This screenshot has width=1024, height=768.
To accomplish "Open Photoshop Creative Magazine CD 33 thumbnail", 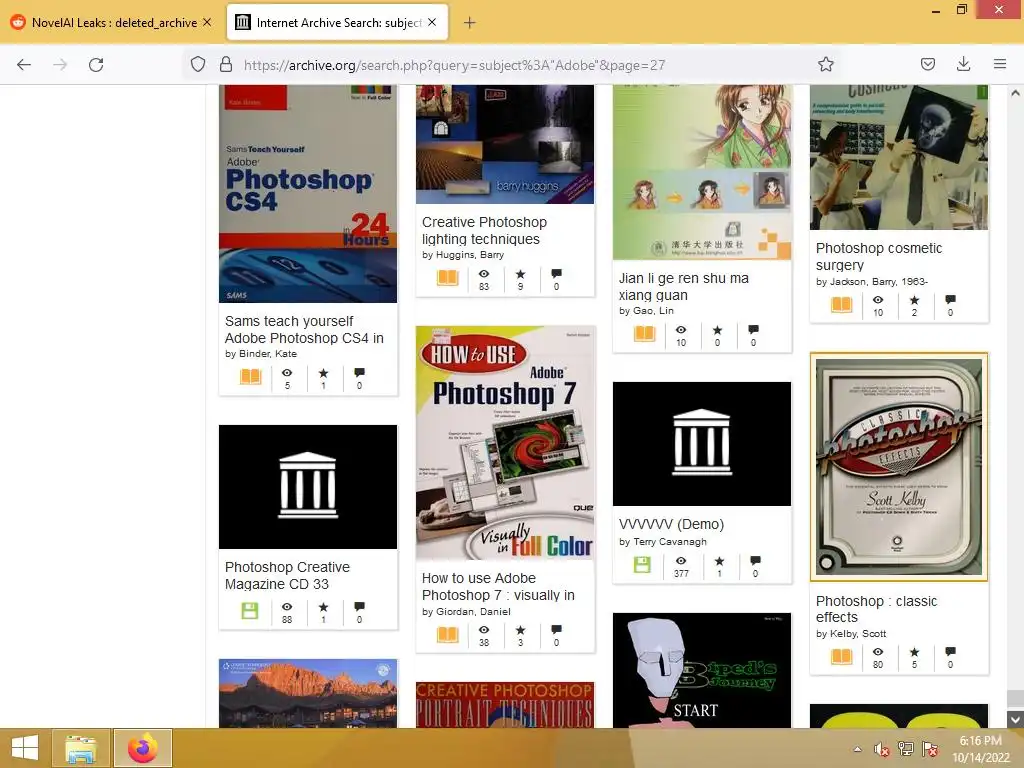I will point(308,487).
